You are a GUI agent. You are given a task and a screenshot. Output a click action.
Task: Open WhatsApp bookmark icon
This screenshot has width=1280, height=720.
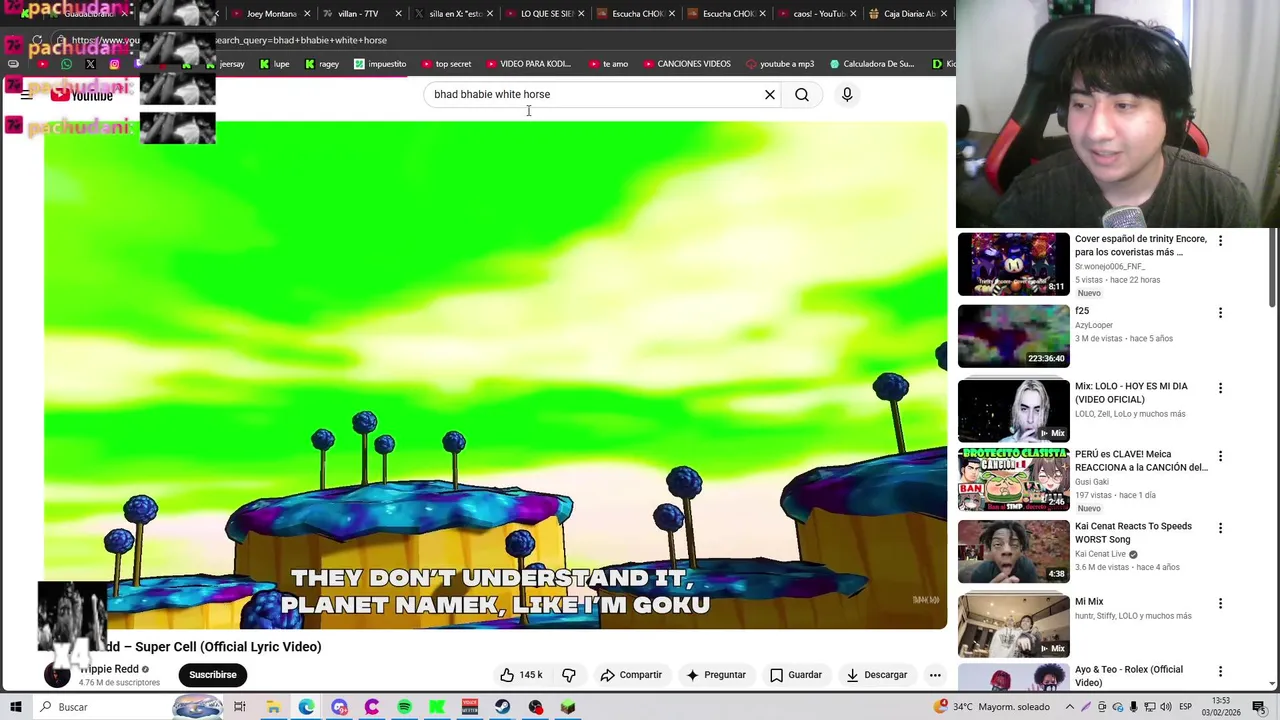[66, 64]
